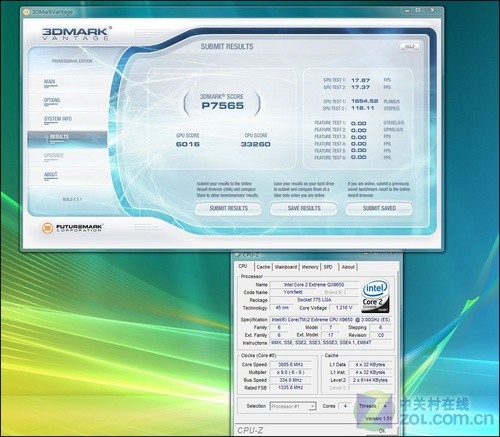Switch to the CPU tab in CPU-Z

pyautogui.click(x=243, y=266)
